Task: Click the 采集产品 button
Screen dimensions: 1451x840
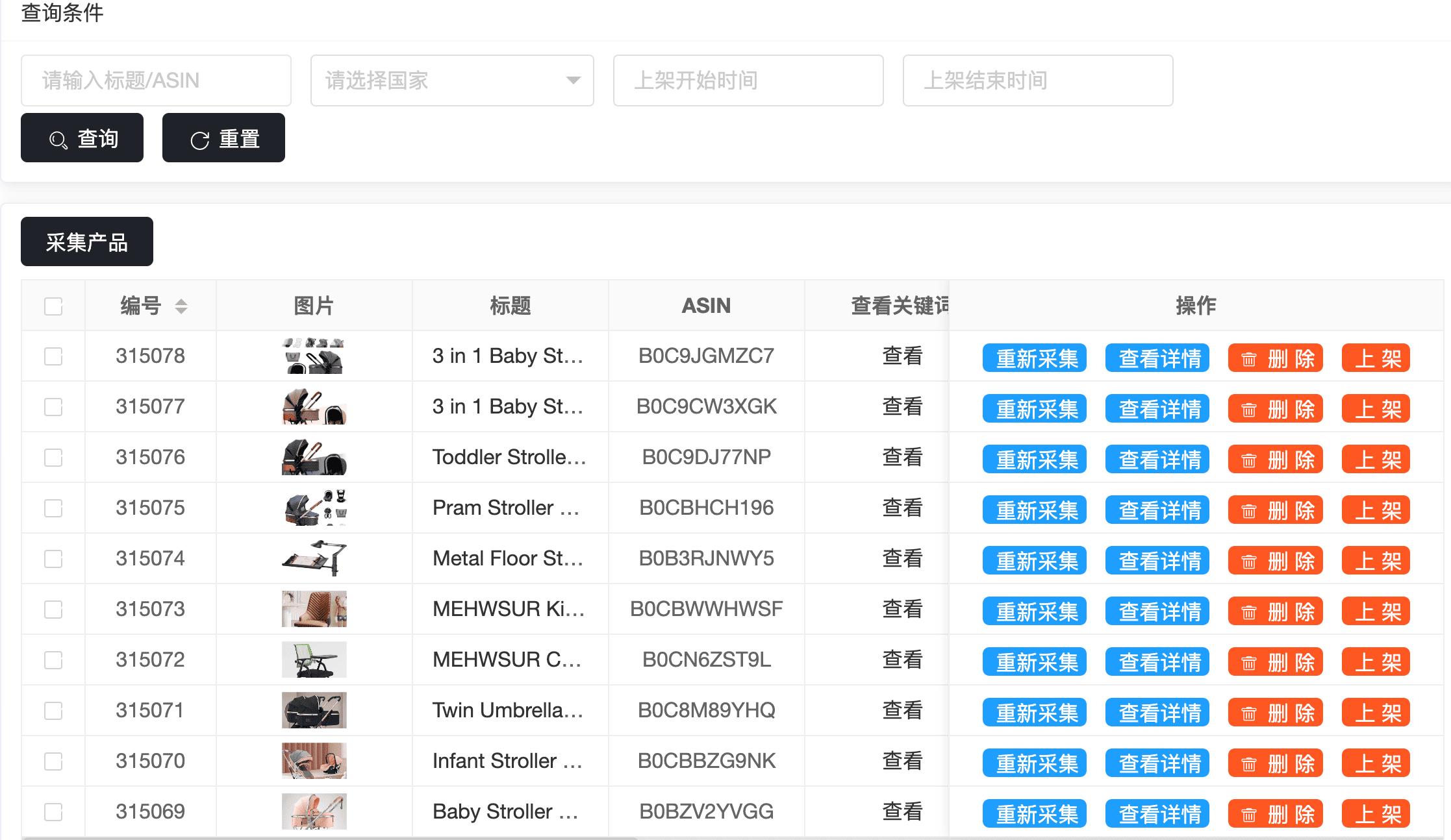Action: coord(87,242)
